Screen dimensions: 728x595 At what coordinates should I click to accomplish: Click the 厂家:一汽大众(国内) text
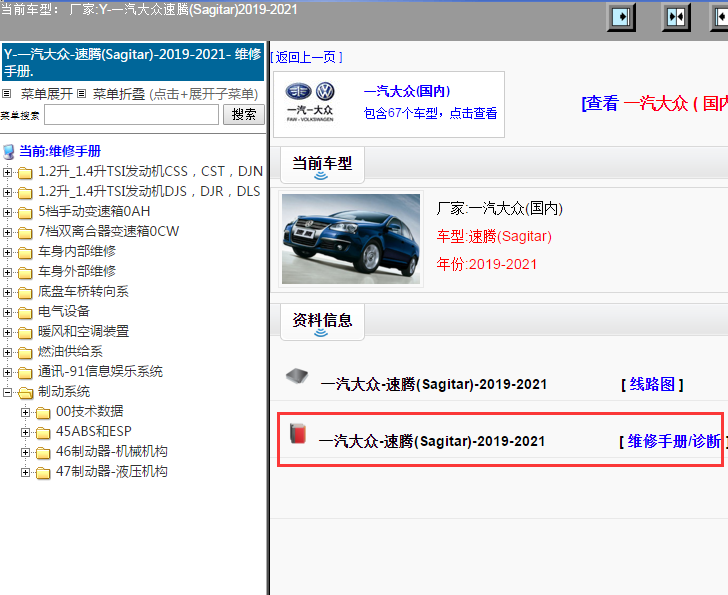point(500,208)
